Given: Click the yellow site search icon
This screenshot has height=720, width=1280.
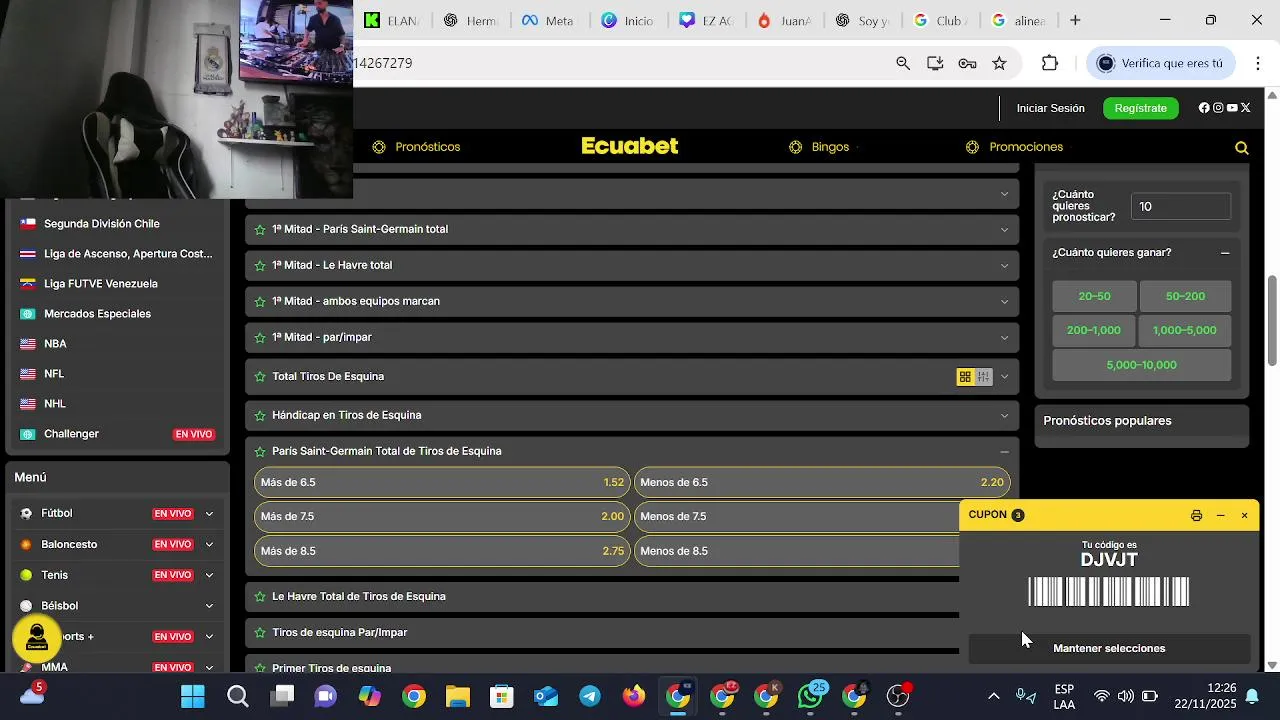Looking at the screenshot, I should click(1242, 148).
